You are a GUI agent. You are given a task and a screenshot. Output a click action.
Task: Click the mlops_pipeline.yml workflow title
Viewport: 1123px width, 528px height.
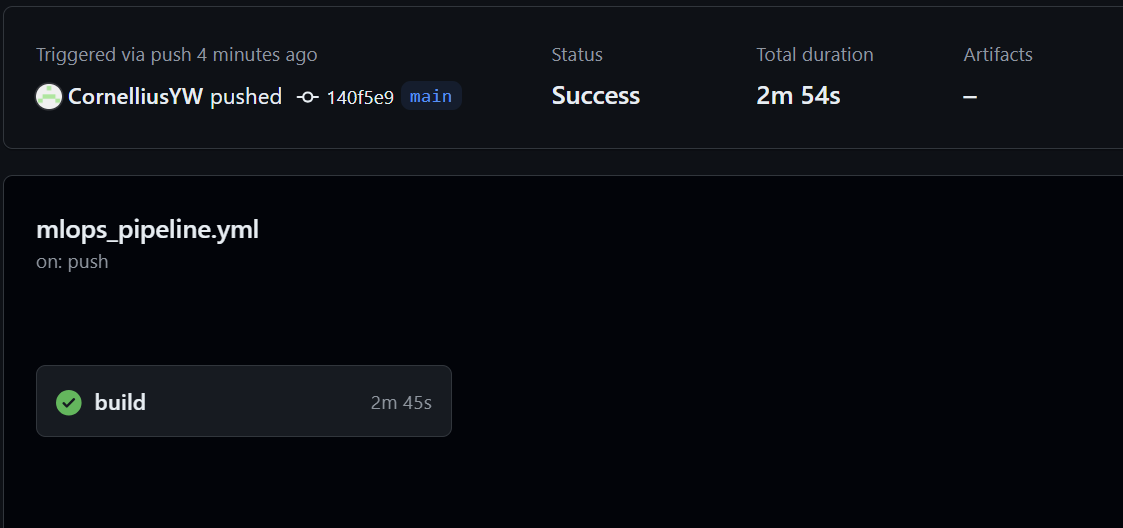click(147, 230)
